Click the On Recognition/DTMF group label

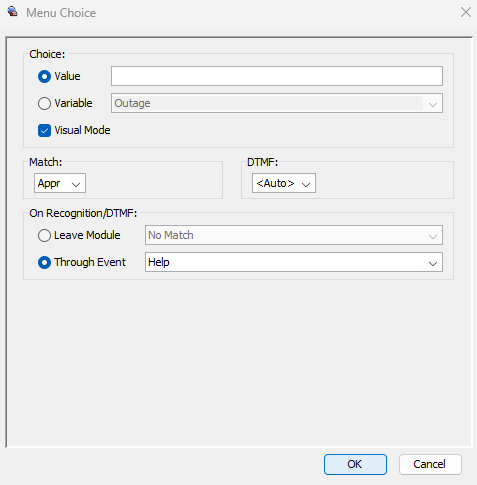(83, 213)
